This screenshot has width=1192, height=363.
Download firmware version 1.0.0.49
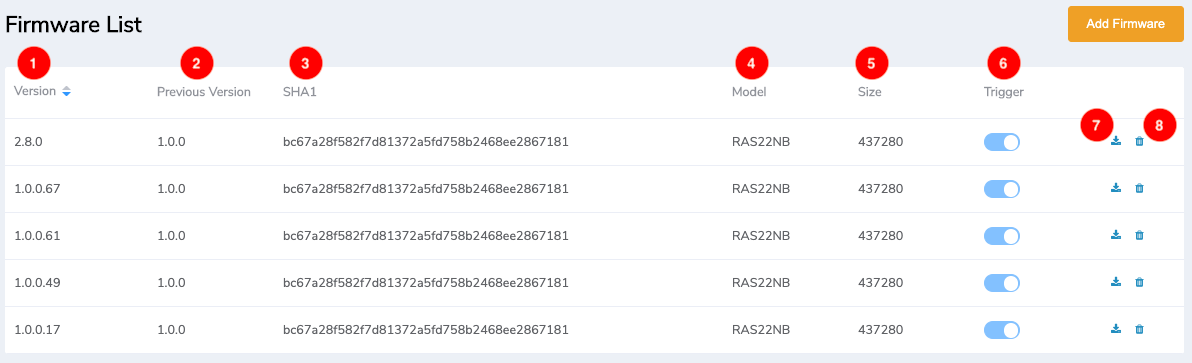tap(1115, 283)
